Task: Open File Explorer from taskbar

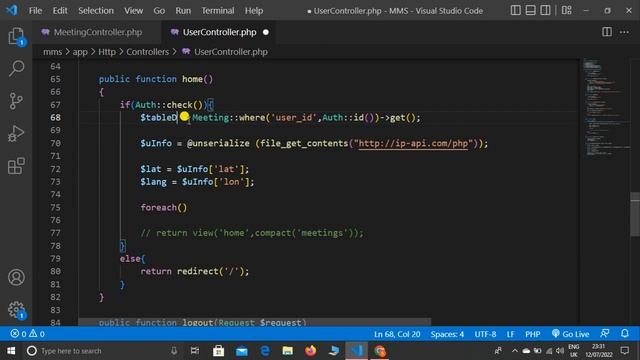Action: coord(288,351)
